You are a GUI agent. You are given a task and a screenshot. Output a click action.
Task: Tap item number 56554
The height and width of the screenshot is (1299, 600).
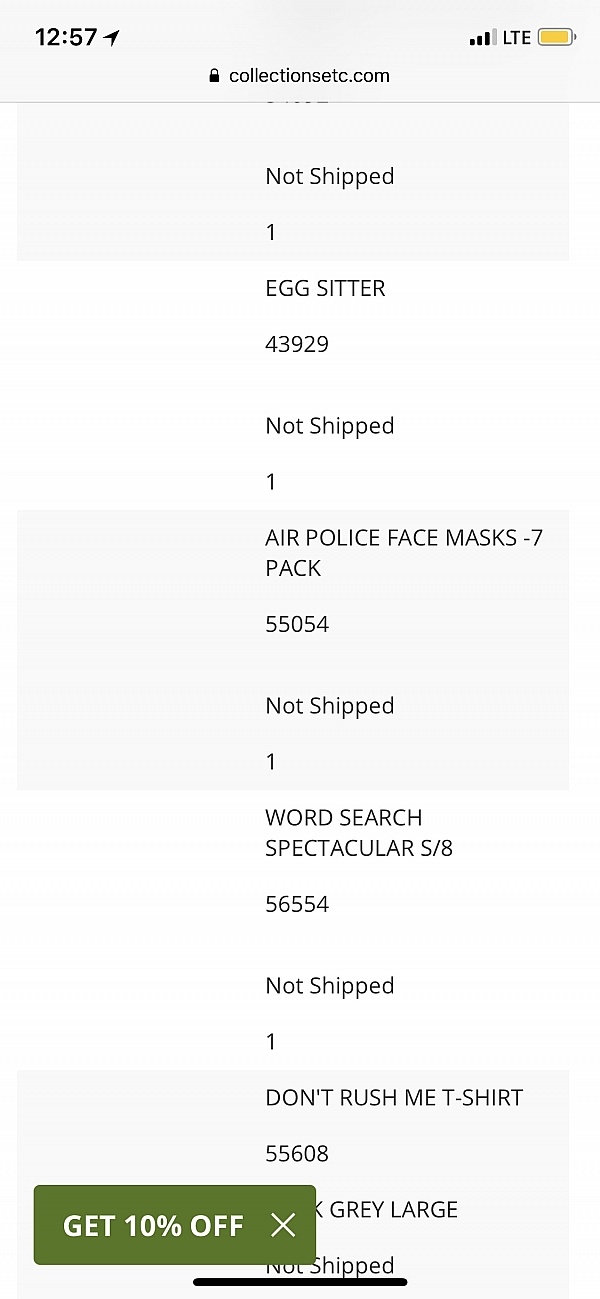pyautogui.click(x=297, y=904)
